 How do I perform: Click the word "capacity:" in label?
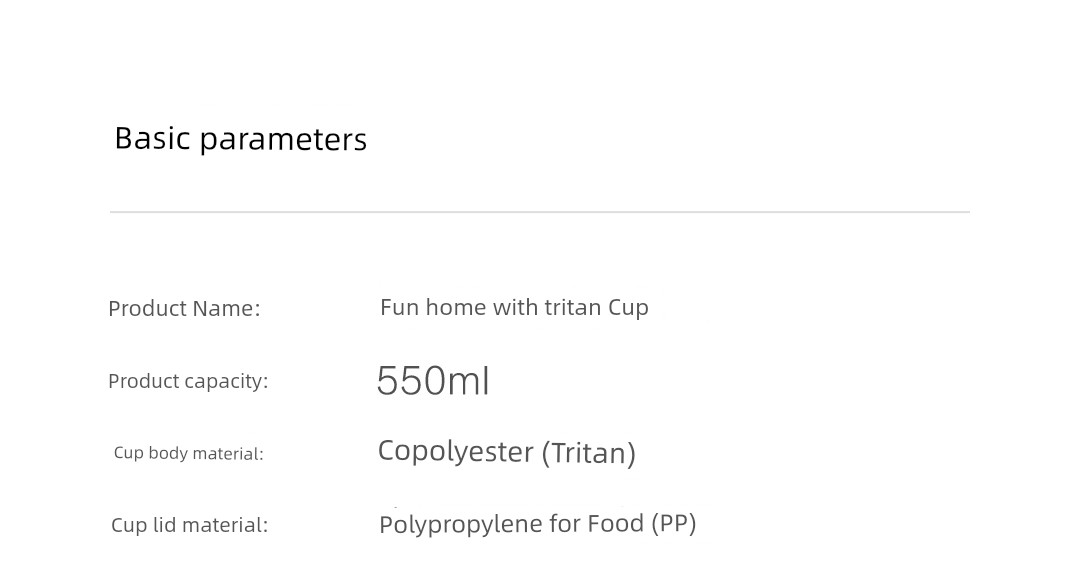click(227, 381)
